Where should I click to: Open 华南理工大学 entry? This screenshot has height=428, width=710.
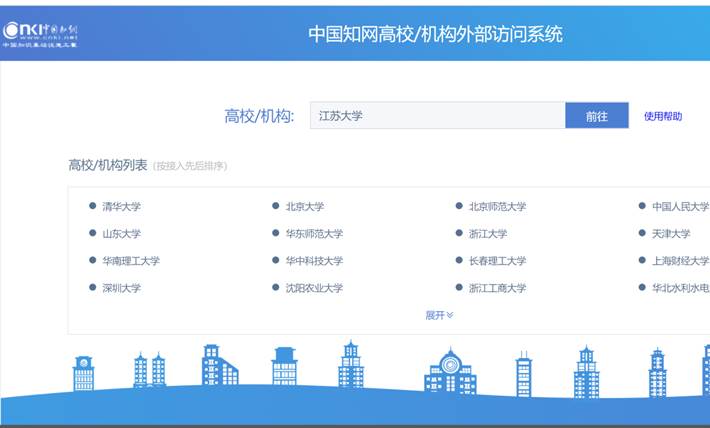(x=131, y=261)
